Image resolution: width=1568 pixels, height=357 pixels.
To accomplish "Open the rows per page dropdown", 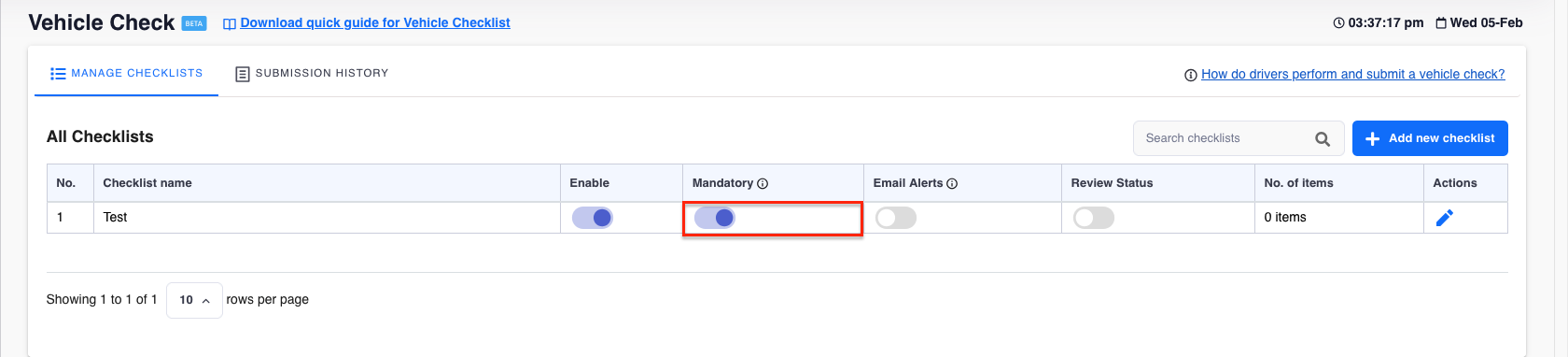I will (194, 300).
